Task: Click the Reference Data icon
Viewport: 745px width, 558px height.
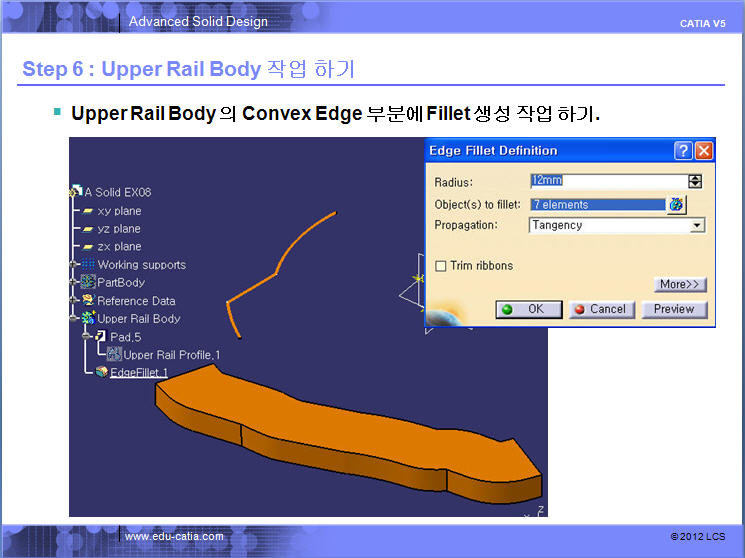Action: coord(88,301)
